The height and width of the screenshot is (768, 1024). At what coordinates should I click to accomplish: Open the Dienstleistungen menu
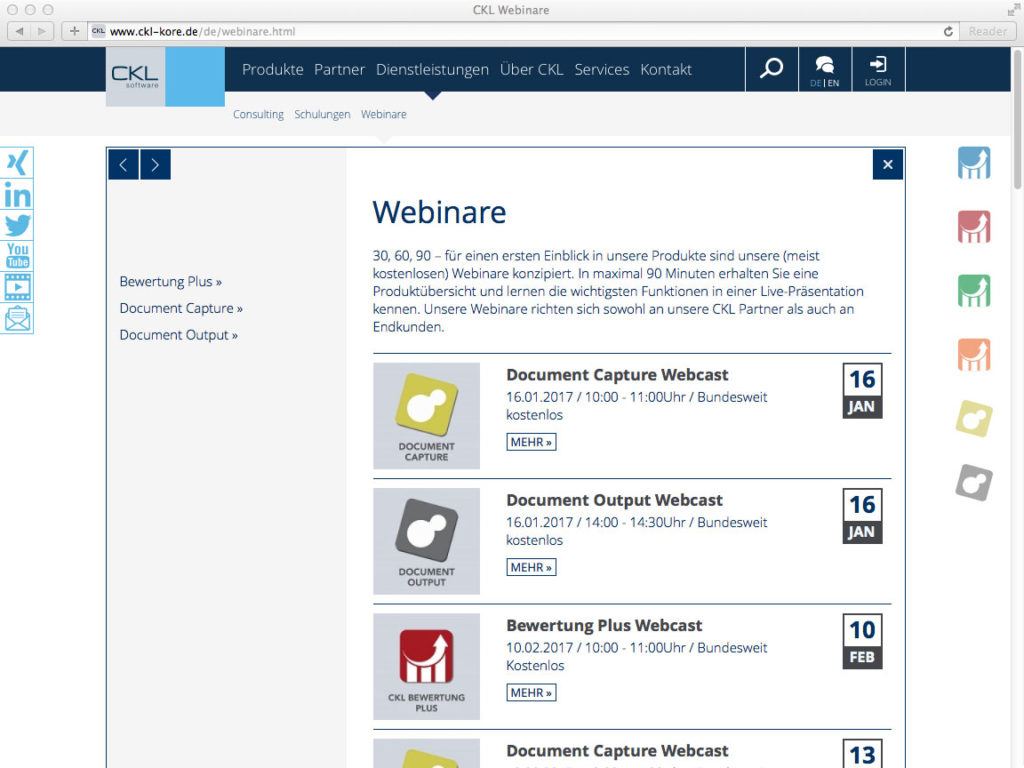[x=432, y=70]
